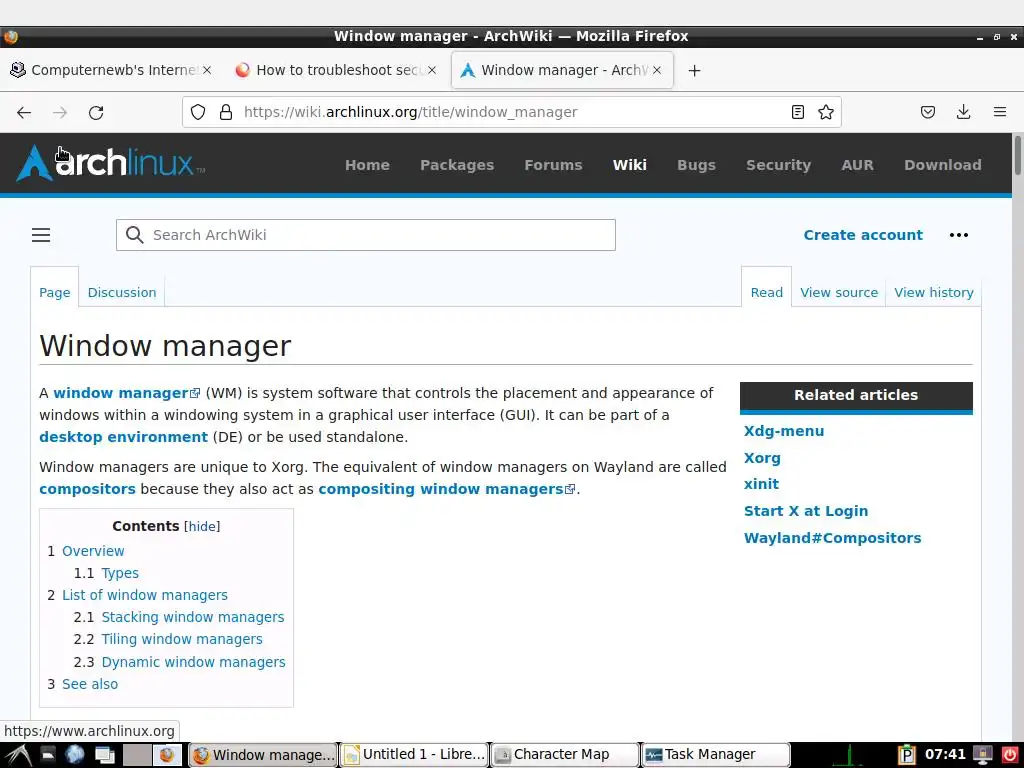Open the compositors link
The width and height of the screenshot is (1024, 768).
pos(88,489)
